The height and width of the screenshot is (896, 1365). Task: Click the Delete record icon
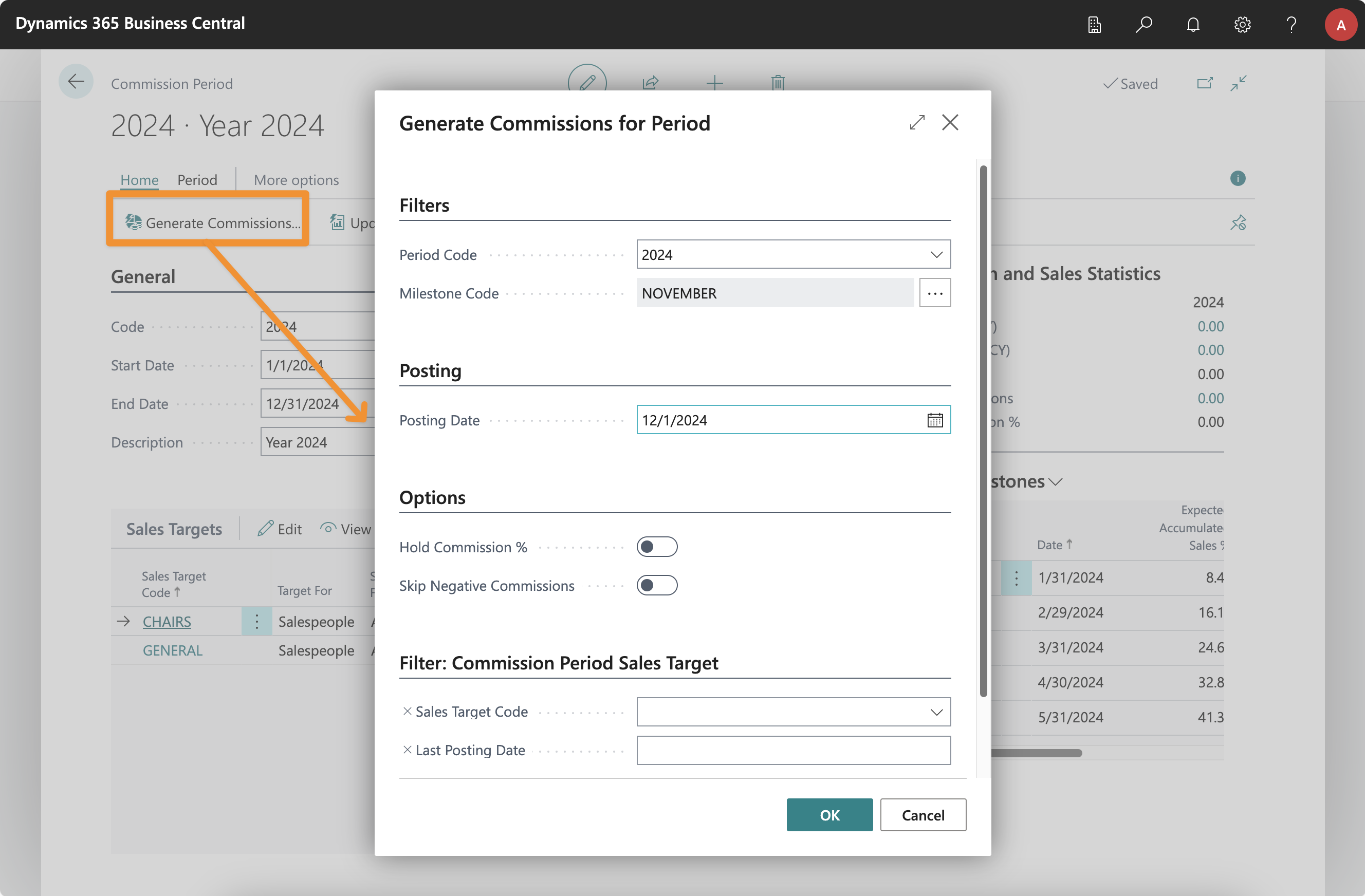click(778, 83)
